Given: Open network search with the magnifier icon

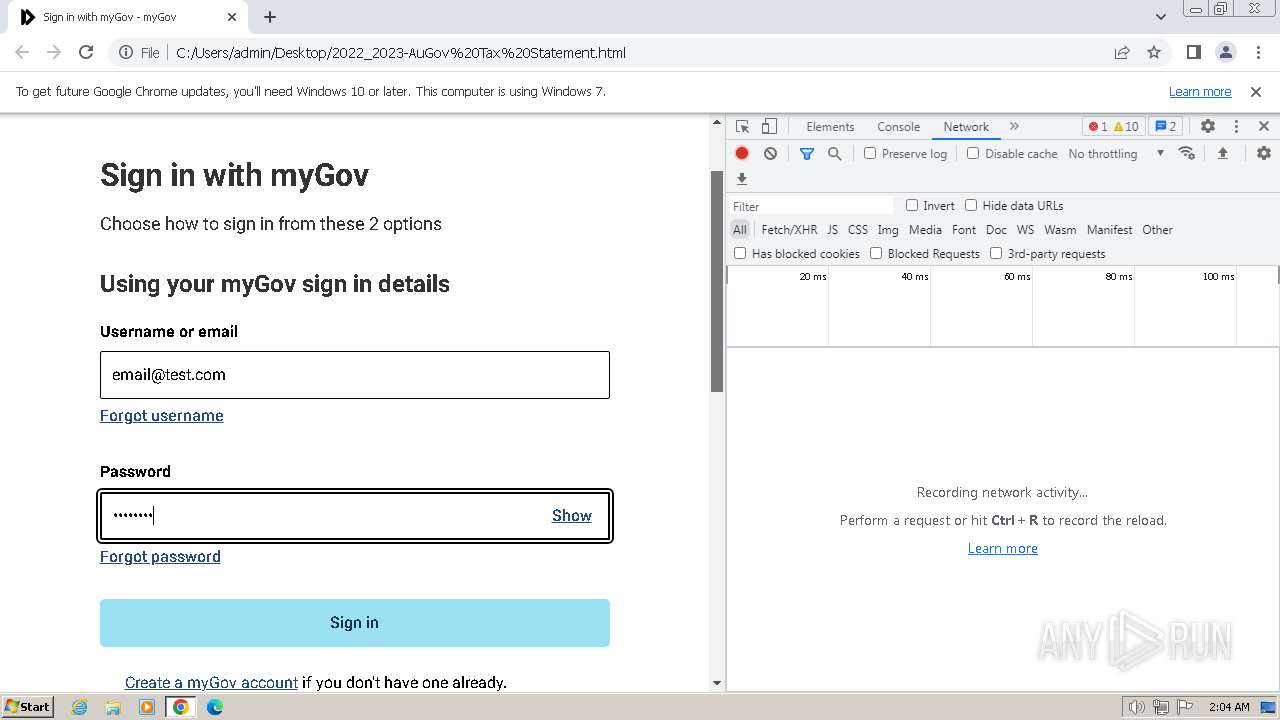Looking at the screenshot, I should [834, 153].
